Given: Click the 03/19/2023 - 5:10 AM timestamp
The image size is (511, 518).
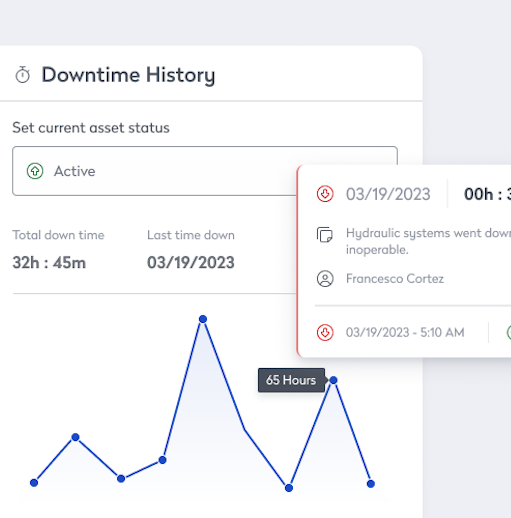Looking at the screenshot, I should pos(405,332).
